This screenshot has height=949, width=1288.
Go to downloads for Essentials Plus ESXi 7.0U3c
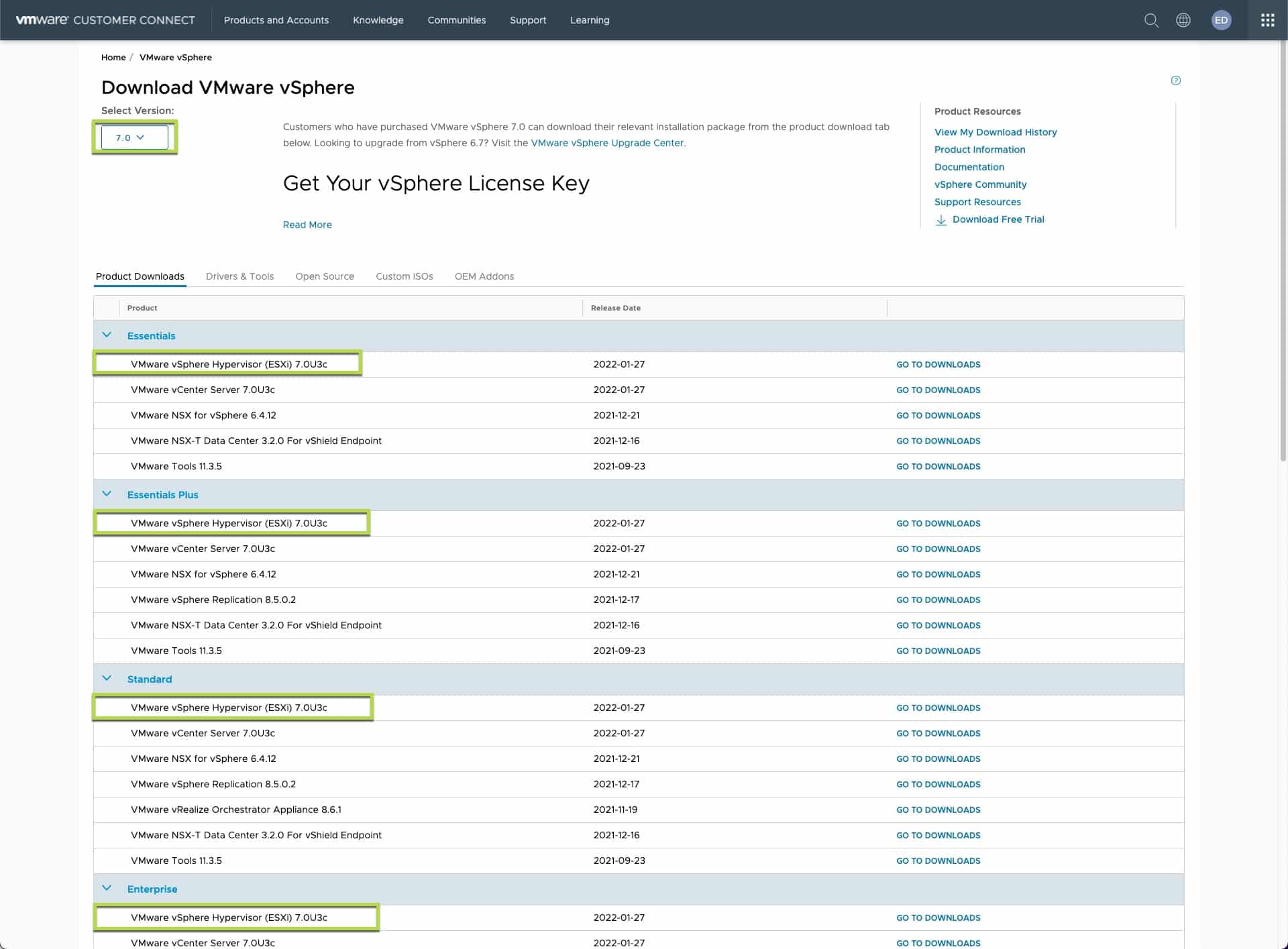[x=938, y=524]
